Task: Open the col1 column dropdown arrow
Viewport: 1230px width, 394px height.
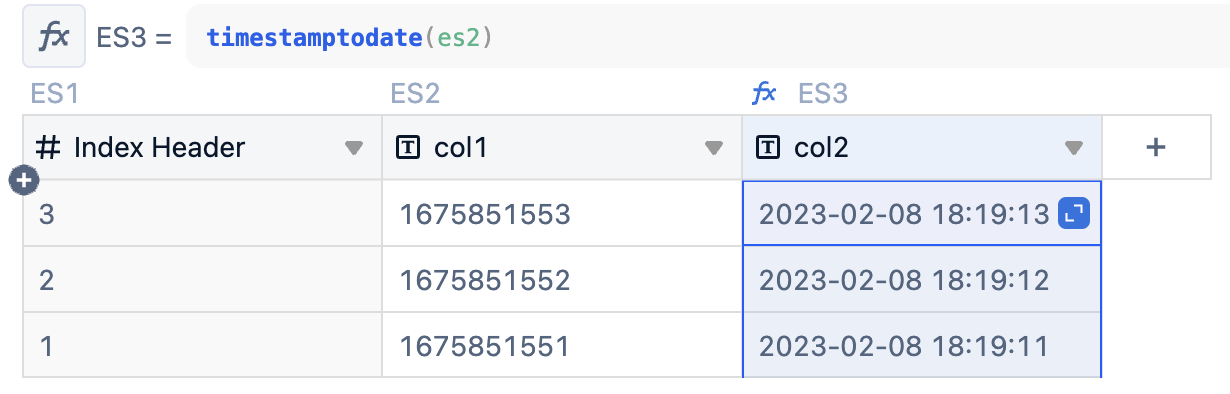Action: pyautogui.click(x=713, y=148)
